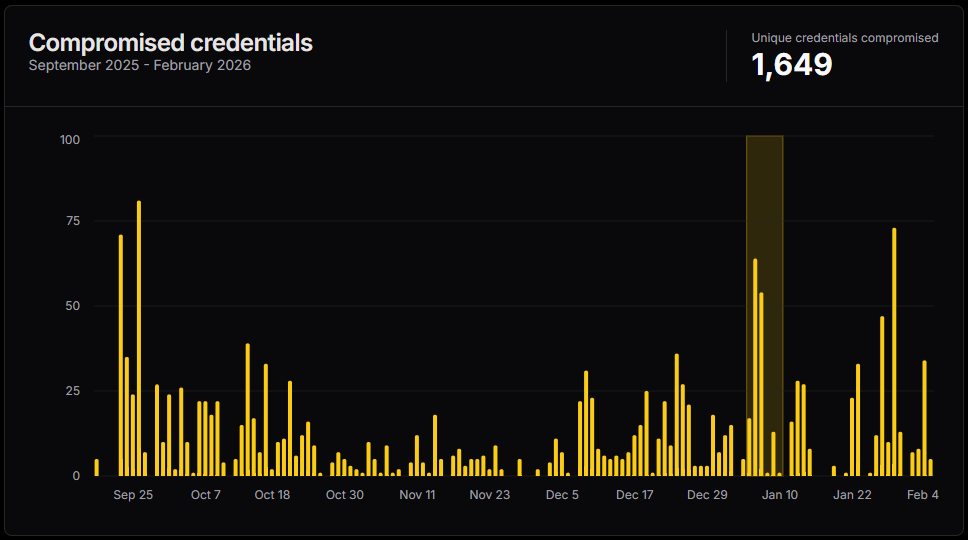Select the Nov 11 date tick label
Viewport: 968px width, 540px height.
coord(417,495)
